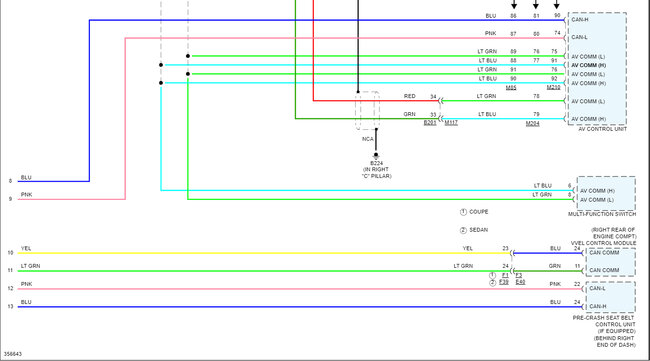This screenshot has height=361, width=650.
Task: Click pin number 78 on the LT GRN wire
Action: pos(536,96)
